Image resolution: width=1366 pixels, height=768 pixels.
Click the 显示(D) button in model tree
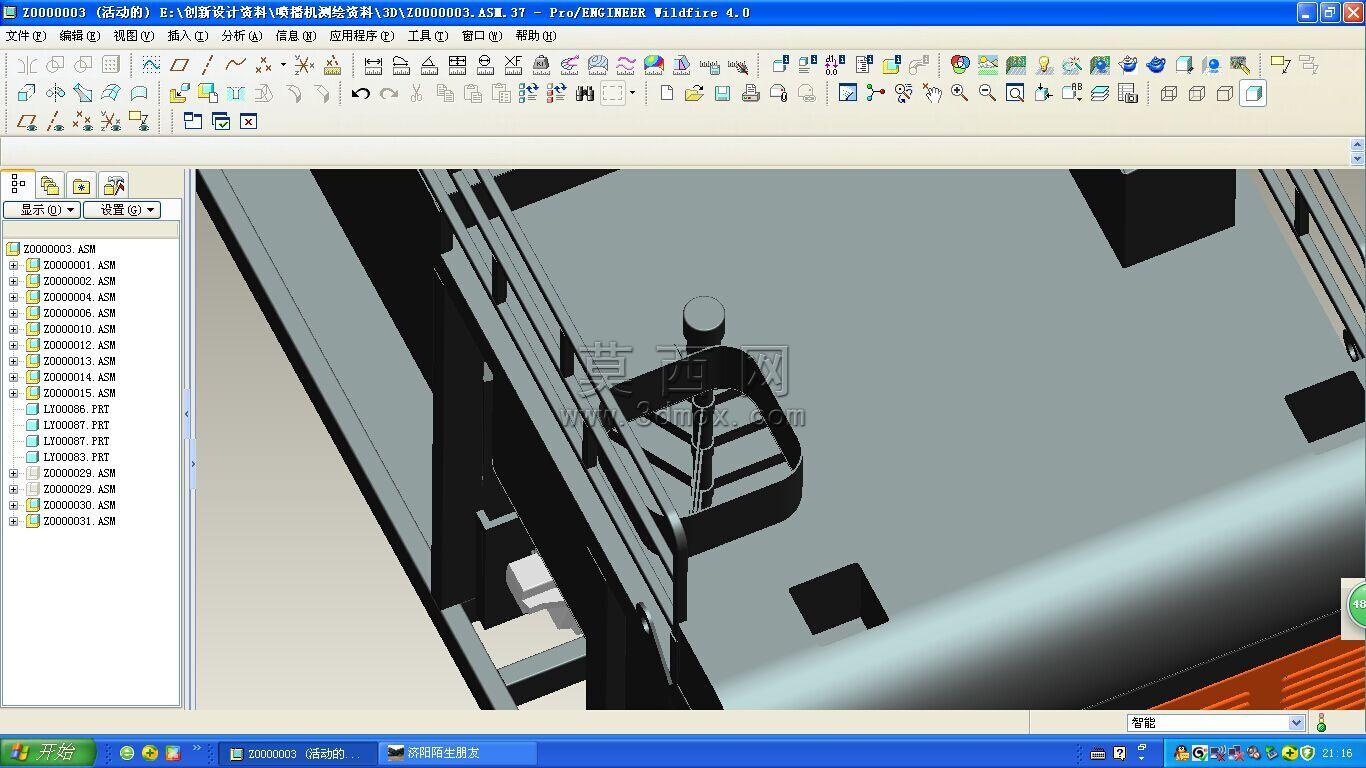pos(41,210)
